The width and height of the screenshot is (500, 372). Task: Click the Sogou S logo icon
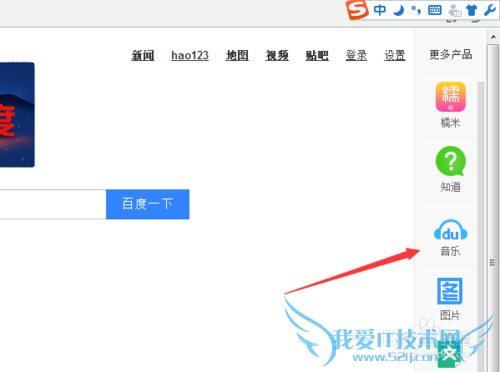357,10
